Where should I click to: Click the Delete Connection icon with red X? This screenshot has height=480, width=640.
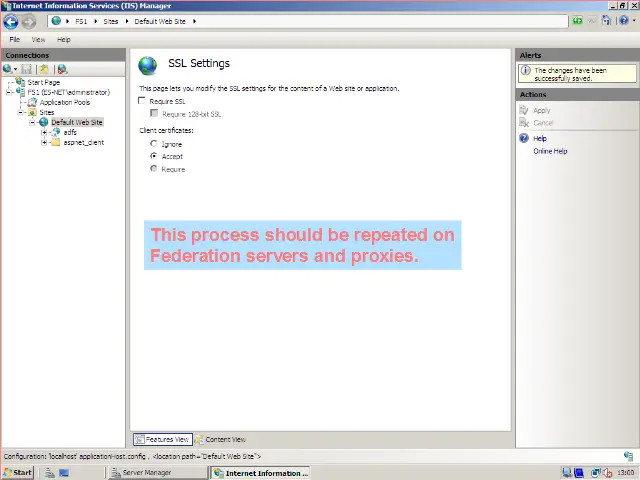coord(62,69)
